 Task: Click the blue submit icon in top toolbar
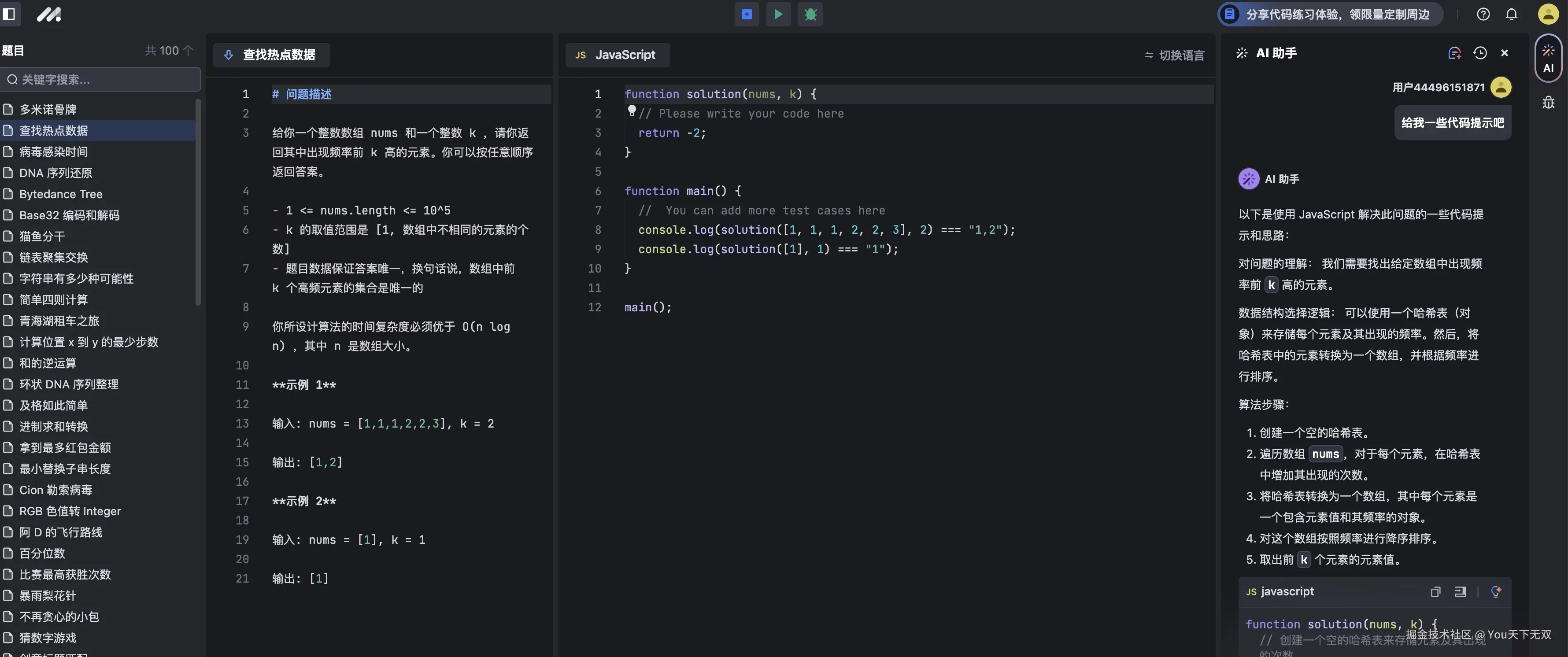[746, 14]
